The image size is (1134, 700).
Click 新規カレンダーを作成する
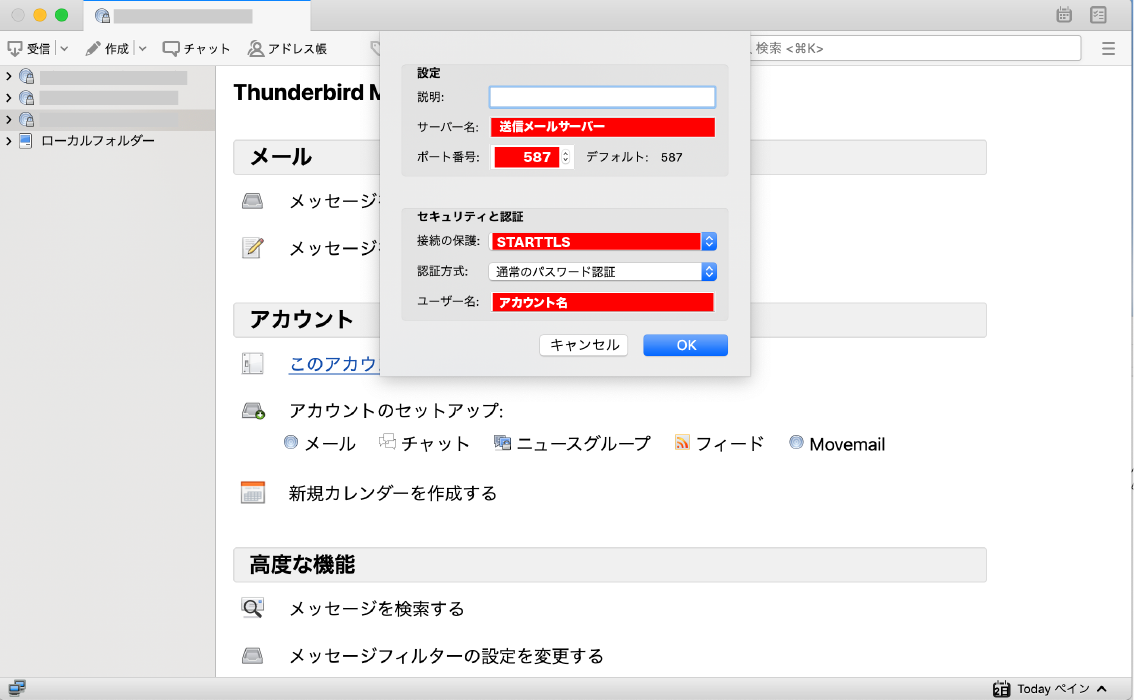pyautogui.click(x=392, y=493)
